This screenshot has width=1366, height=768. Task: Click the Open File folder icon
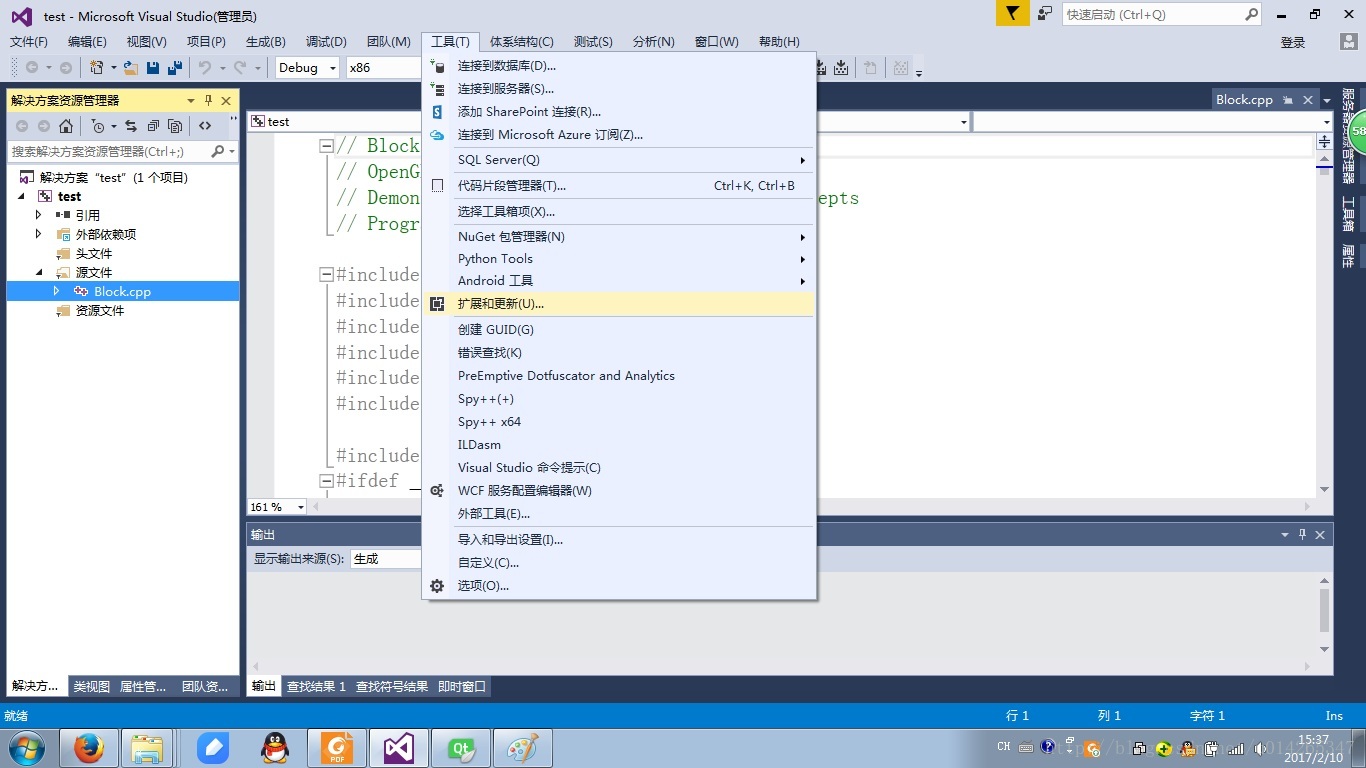coord(131,68)
